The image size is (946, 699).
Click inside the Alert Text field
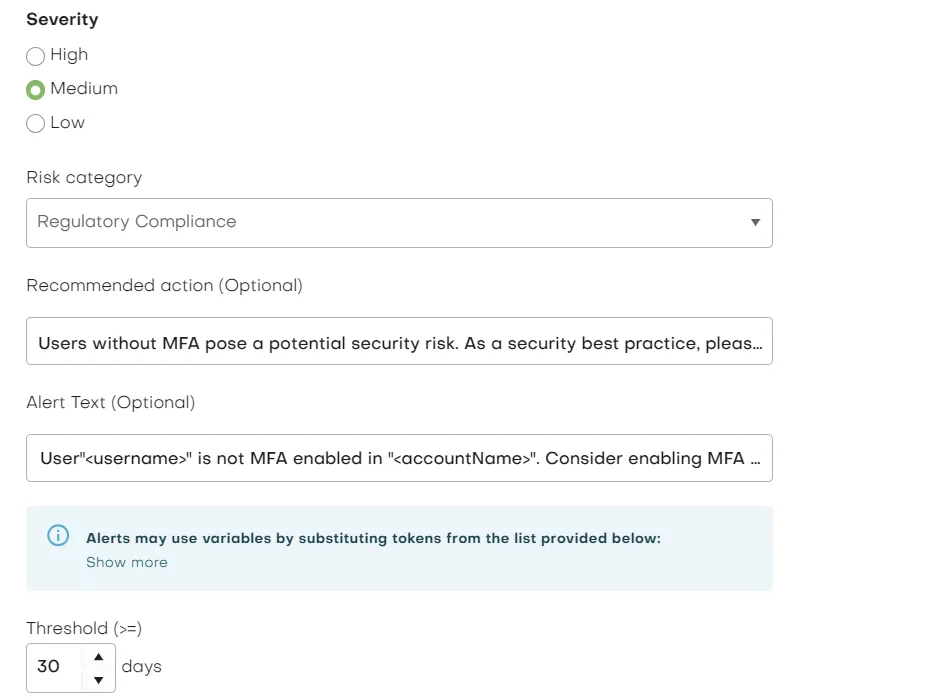click(400, 458)
